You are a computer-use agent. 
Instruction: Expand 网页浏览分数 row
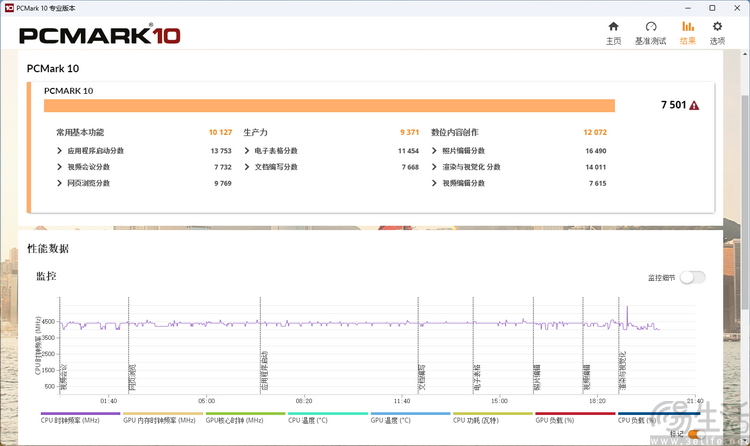(59, 183)
